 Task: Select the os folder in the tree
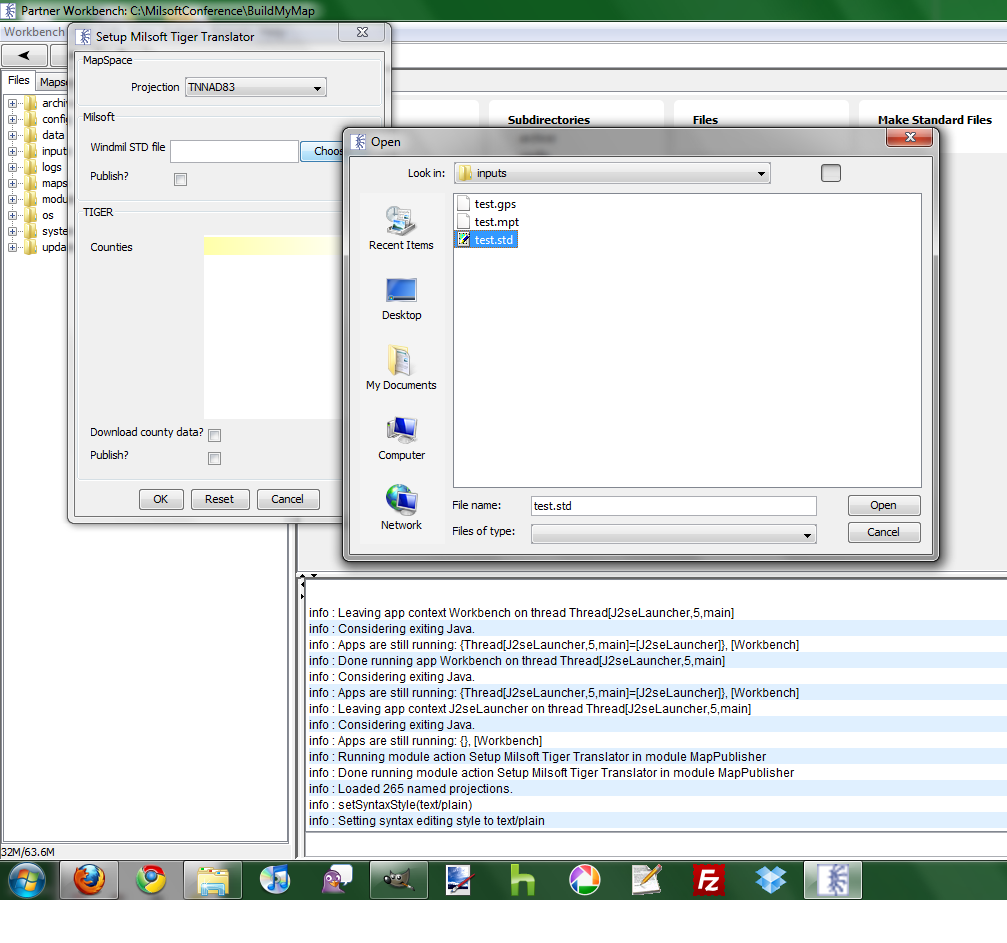48,215
